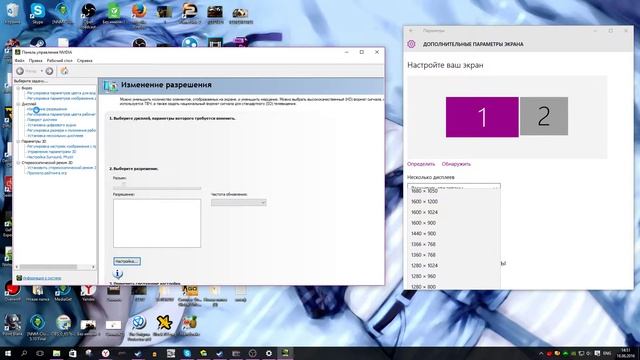
Task: Switch to Settings gear in taskbar
Action: tap(269, 353)
